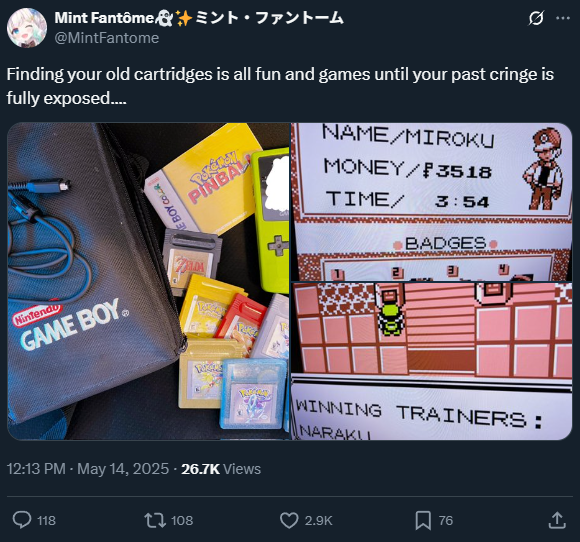The image size is (580, 542).
Task: Bookmark this post
Action: (423, 520)
